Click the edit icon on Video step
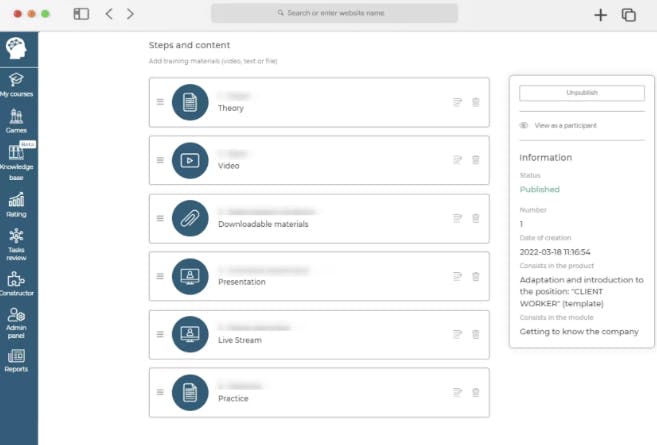The image size is (657, 445). click(x=458, y=160)
